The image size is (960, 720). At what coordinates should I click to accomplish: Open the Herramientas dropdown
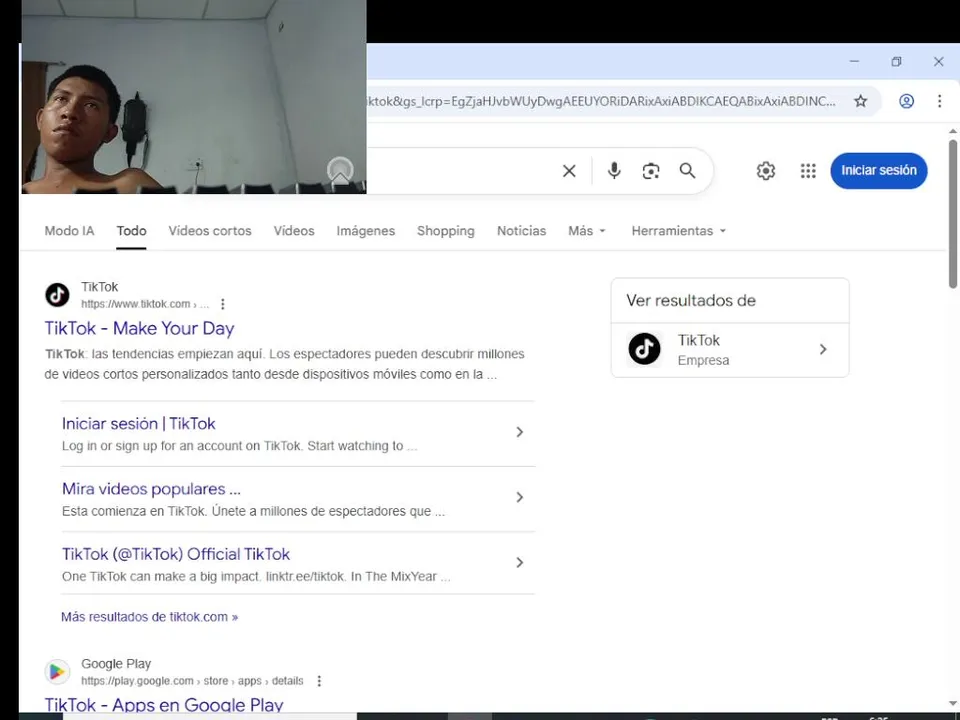[x=679, y=231]
